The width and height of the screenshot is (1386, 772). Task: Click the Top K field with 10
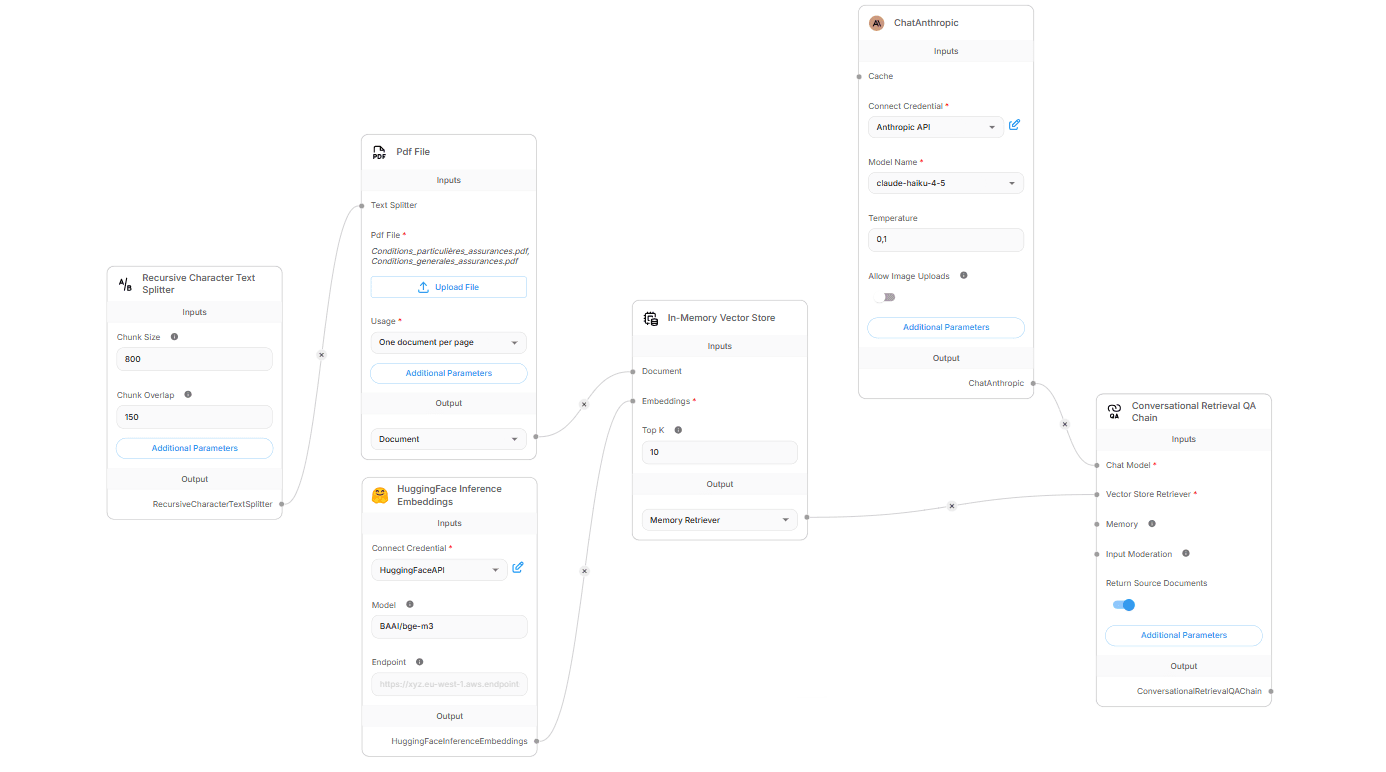click(720, 452)
